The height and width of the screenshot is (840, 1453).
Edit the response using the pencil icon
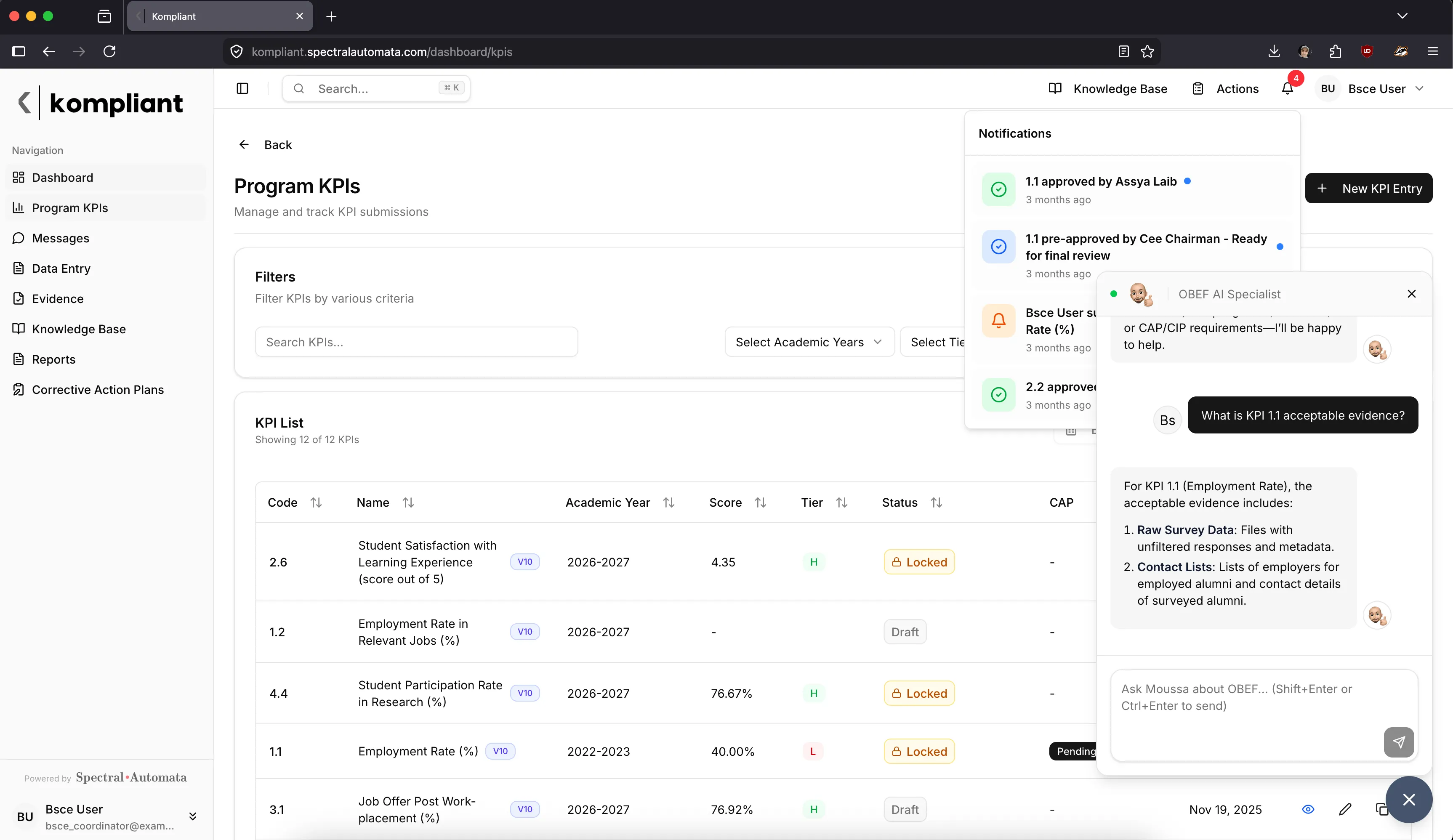click(x=1346, y=809)
